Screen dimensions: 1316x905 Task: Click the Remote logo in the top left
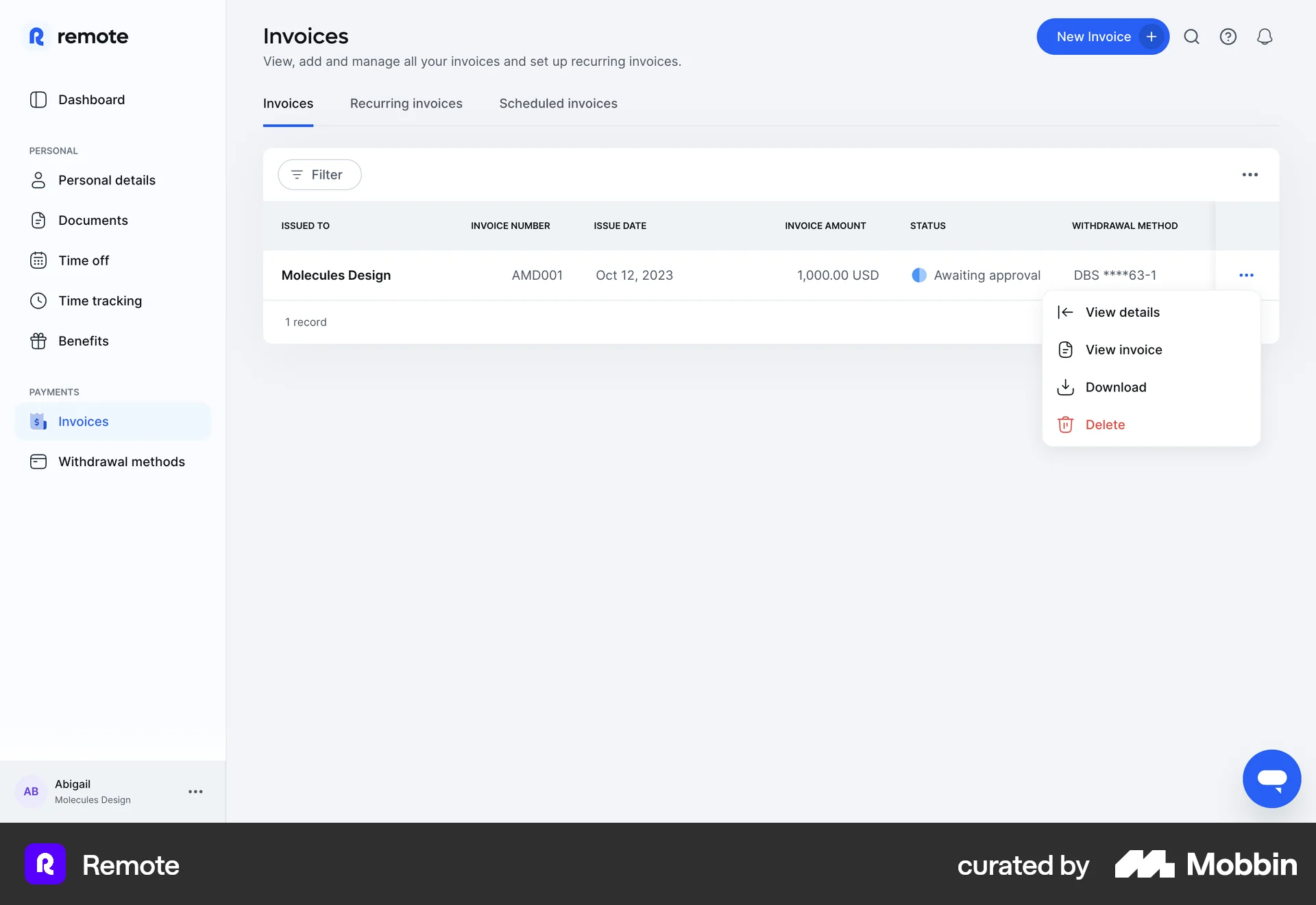tap(77, 36)
